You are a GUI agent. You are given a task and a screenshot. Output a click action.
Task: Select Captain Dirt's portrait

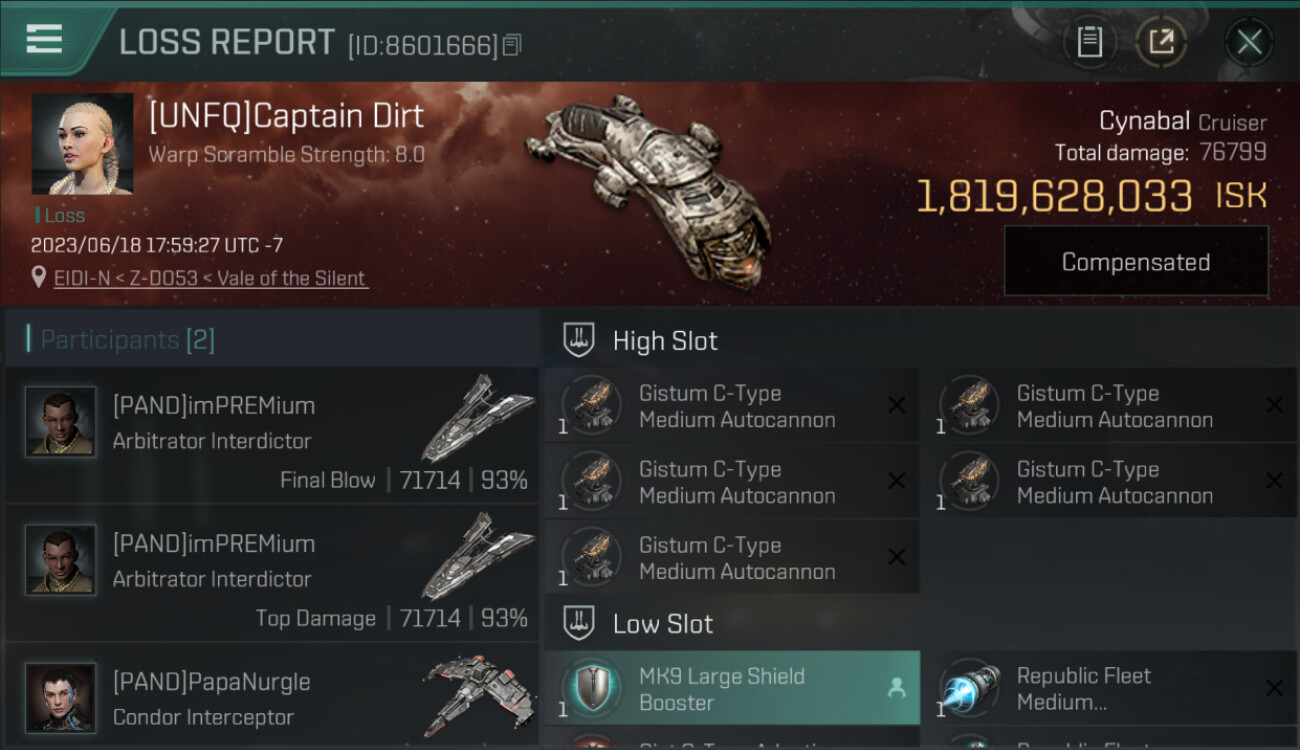pos(82,144)
